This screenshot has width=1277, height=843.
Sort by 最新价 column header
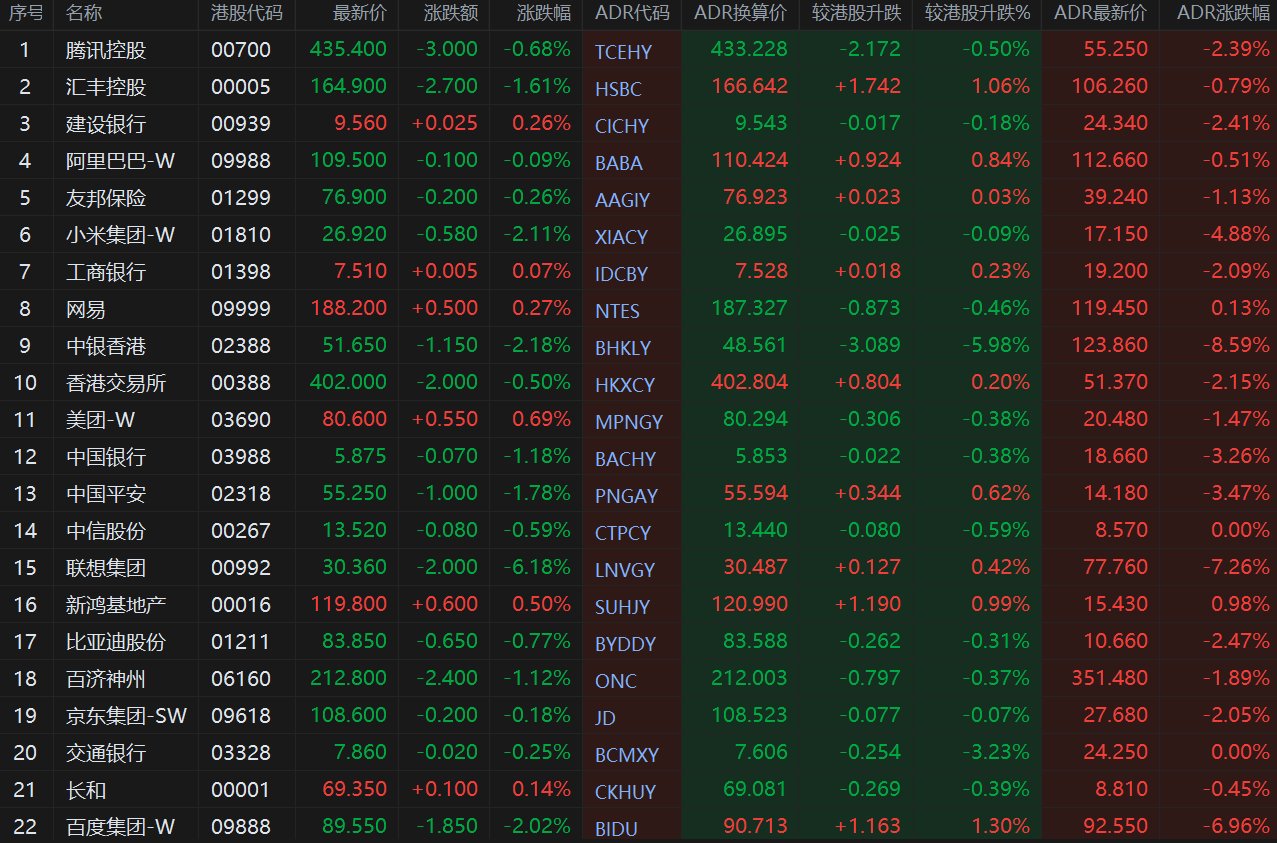point(360,14)
